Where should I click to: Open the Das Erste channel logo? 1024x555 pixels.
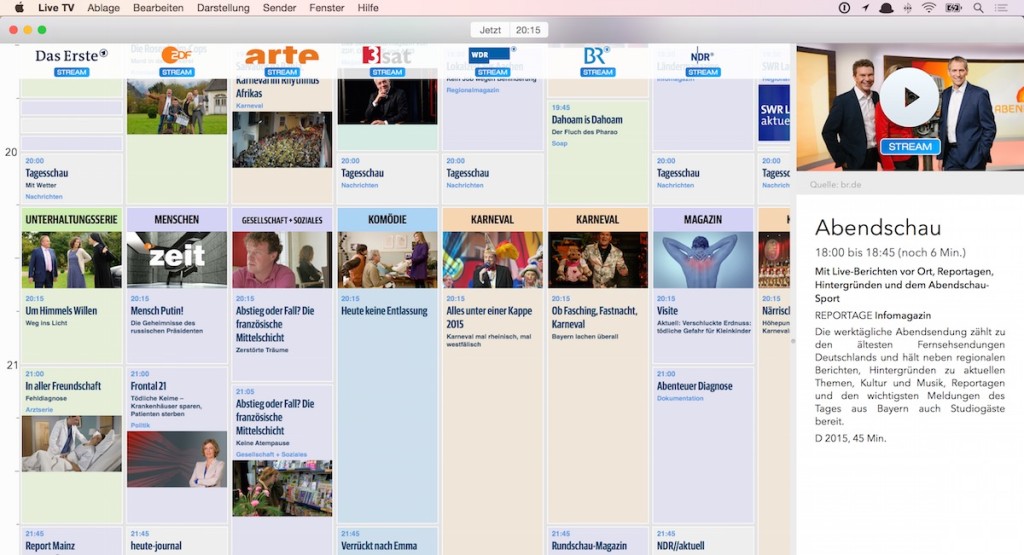coord(71,56)
